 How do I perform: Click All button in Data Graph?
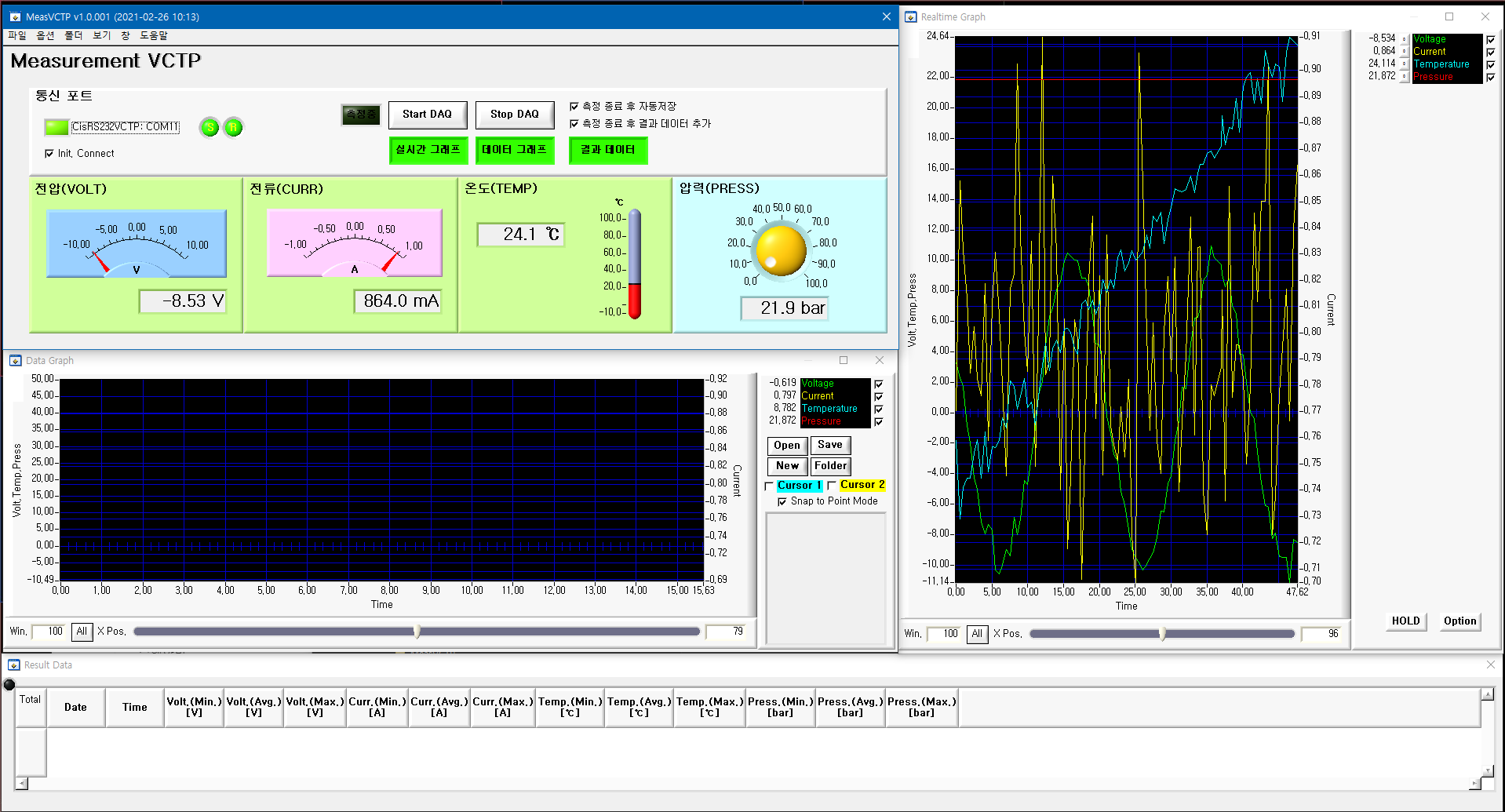[82, 632]
